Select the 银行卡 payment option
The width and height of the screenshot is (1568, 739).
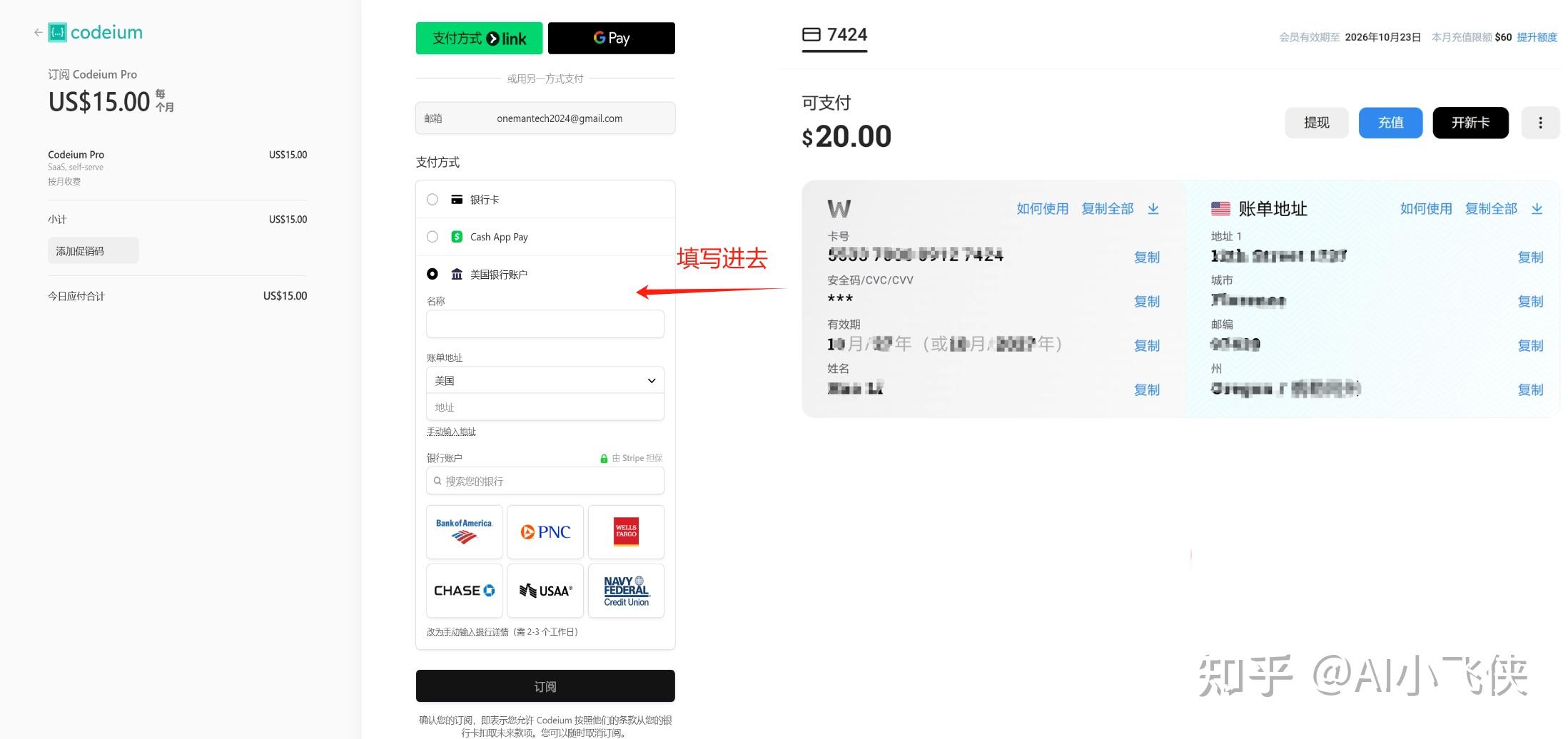click(432, 200)
